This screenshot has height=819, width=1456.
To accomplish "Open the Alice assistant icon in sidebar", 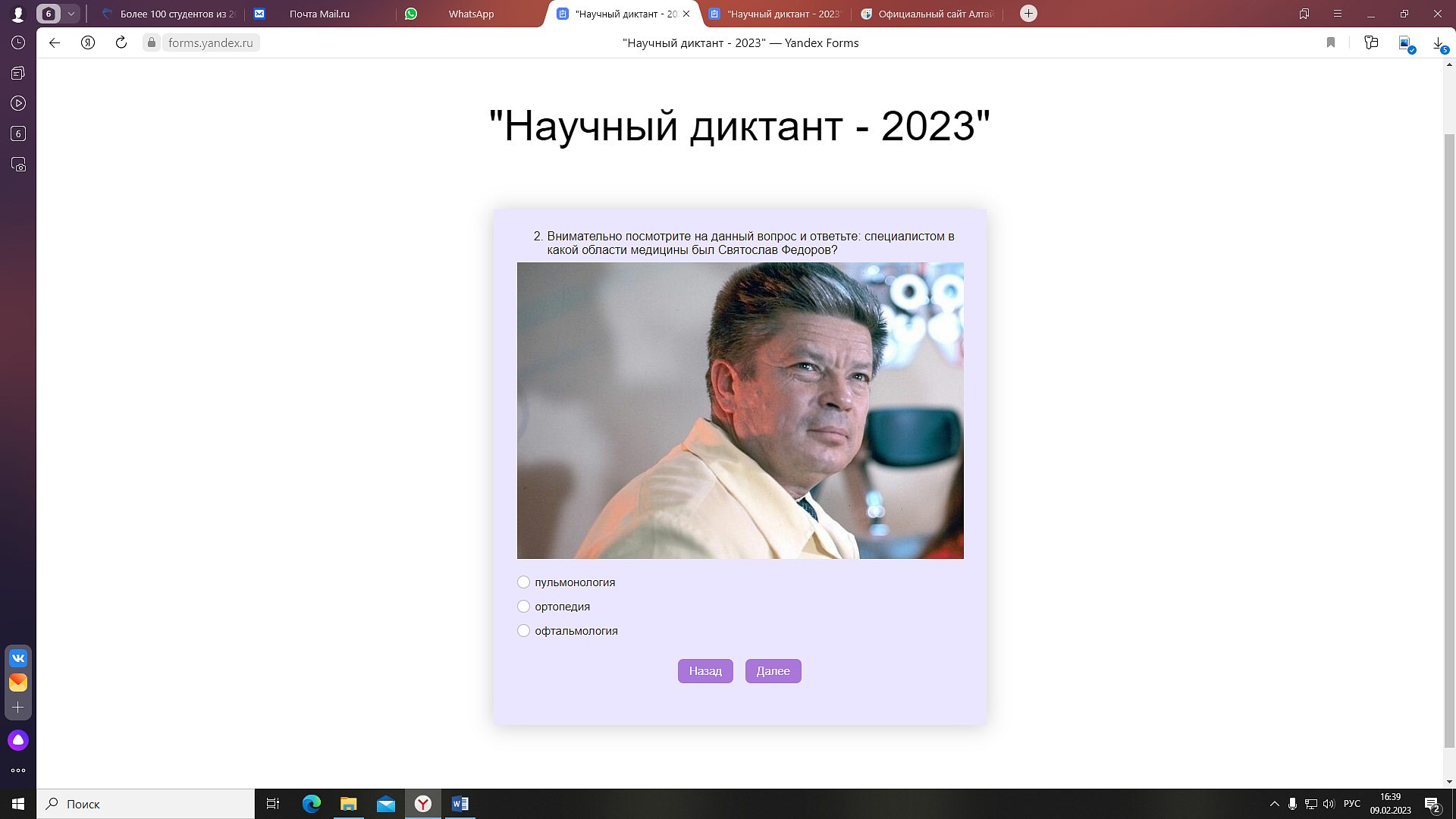I will (18, 740).
